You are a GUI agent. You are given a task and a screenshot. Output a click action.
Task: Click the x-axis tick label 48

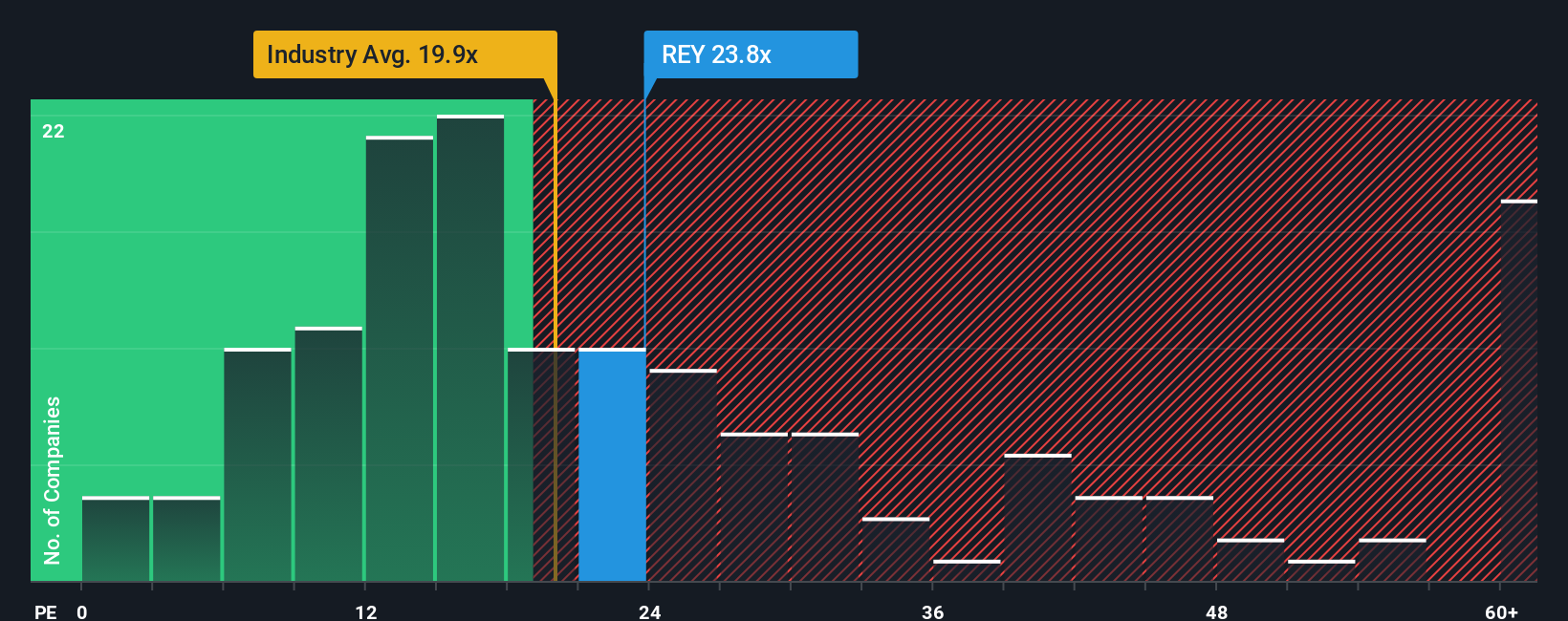(x=1216, y=611)
